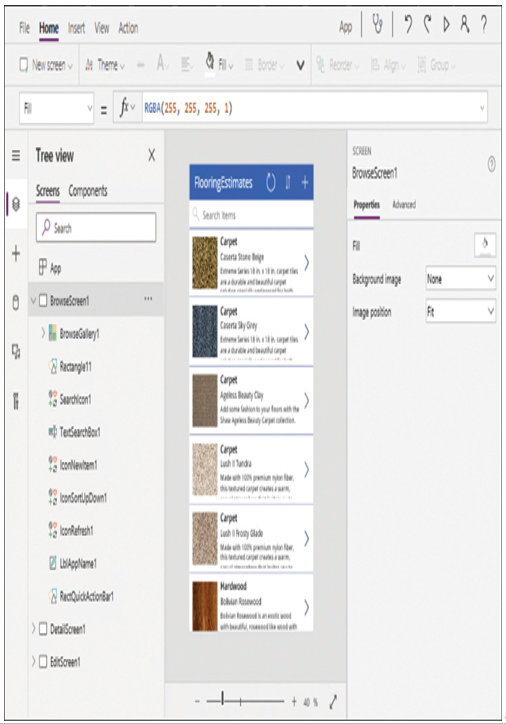Click the Share user icon

click(x=464, y=24)
